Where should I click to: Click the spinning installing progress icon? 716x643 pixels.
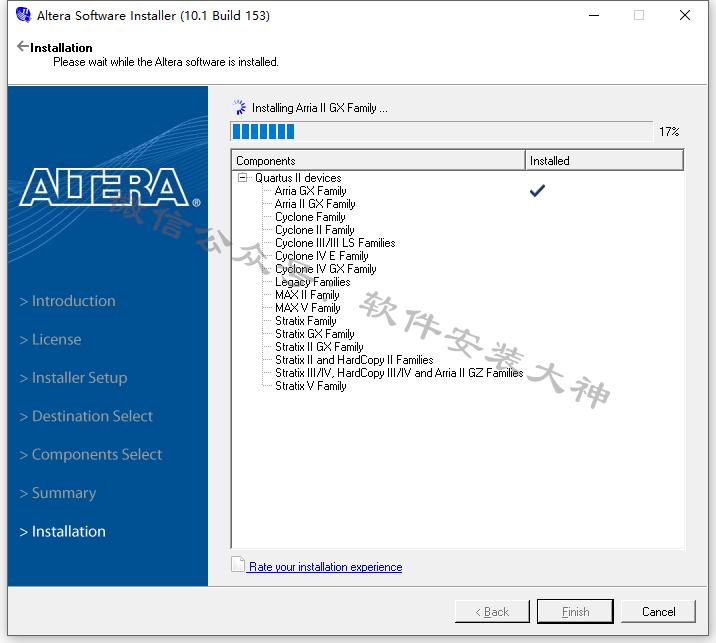click(x=239, y=108)
